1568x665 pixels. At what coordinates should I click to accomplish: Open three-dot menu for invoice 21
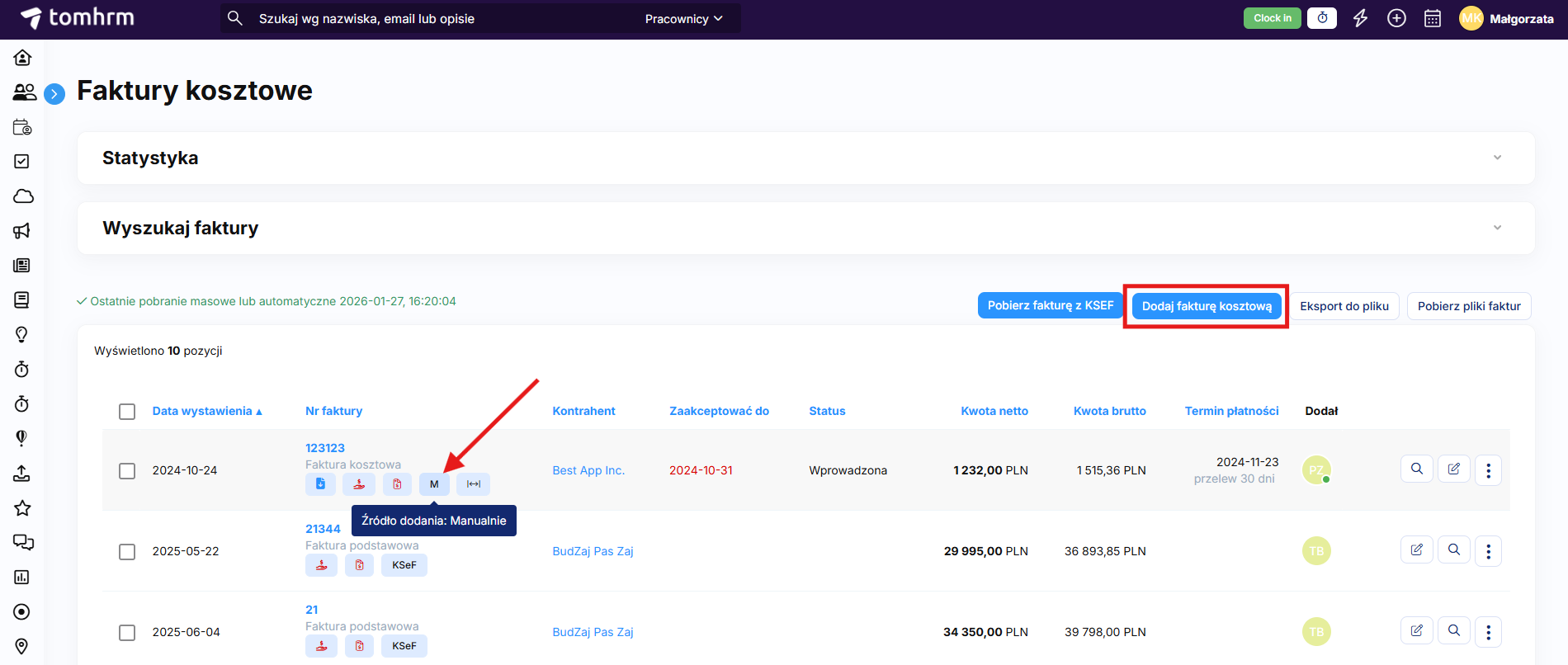pos(1488,632)
